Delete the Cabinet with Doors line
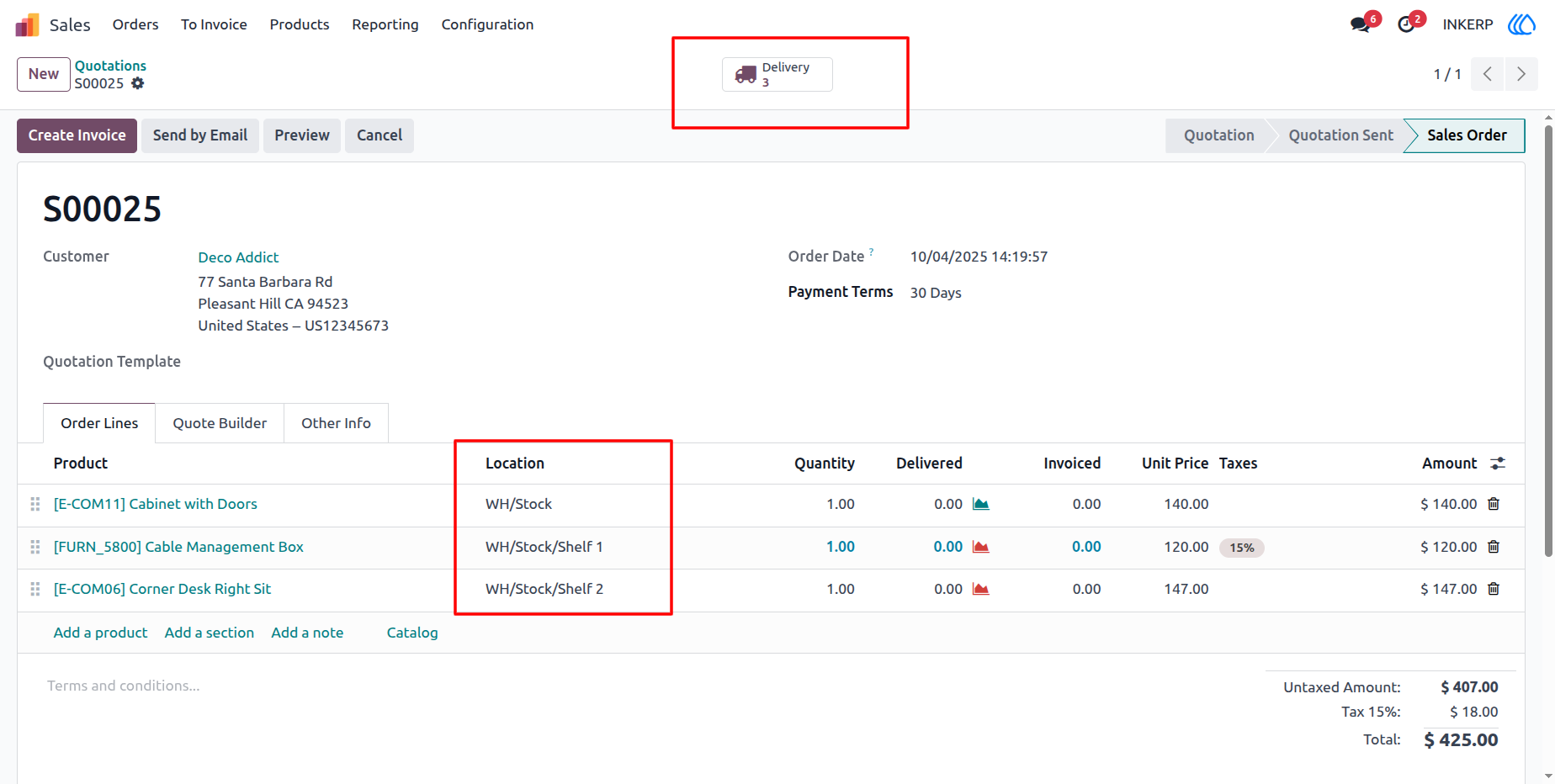 click(1494, 504)
